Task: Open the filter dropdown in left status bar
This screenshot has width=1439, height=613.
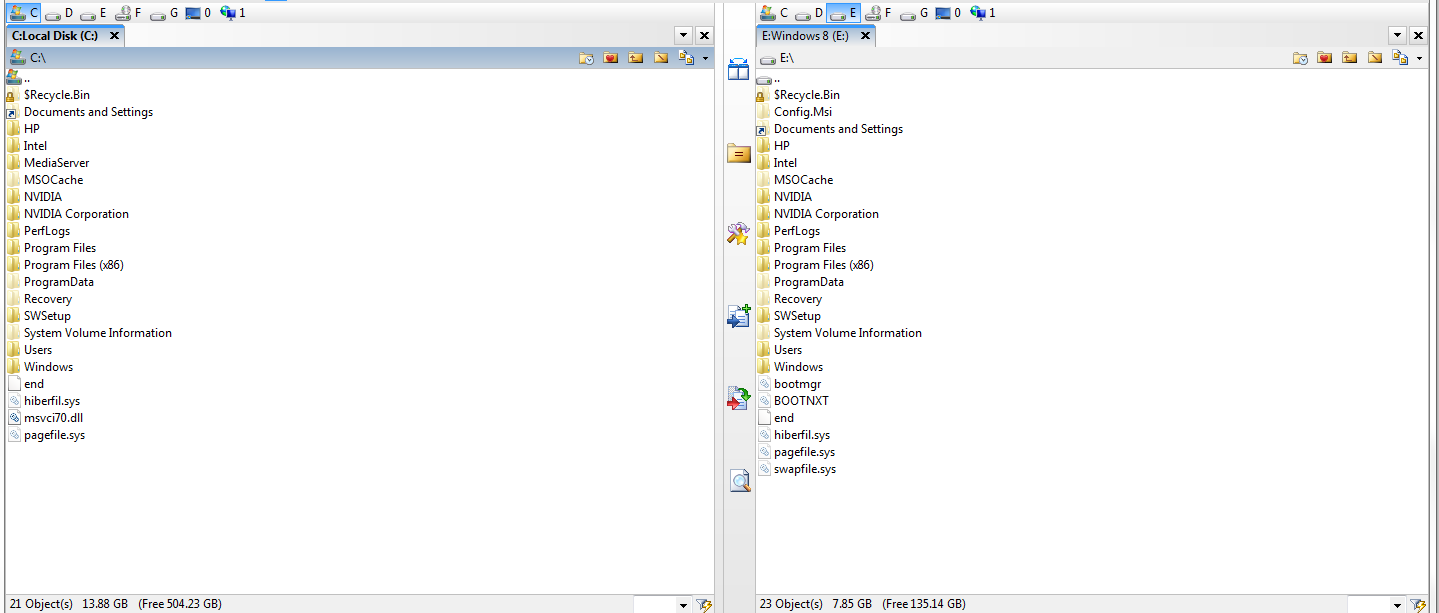Action: click(x=683, y=605)
